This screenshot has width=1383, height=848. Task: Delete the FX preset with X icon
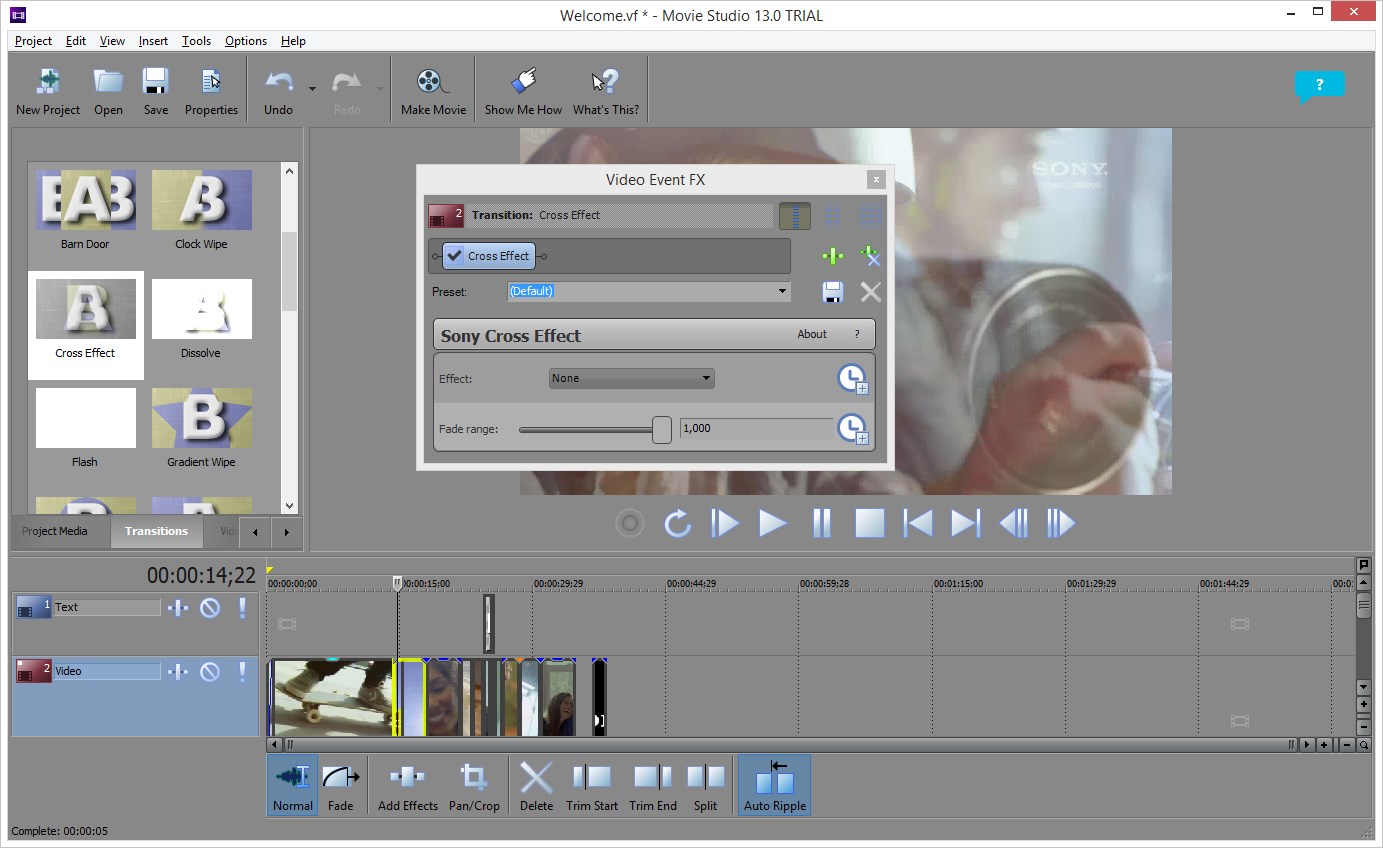click(871, 292)
